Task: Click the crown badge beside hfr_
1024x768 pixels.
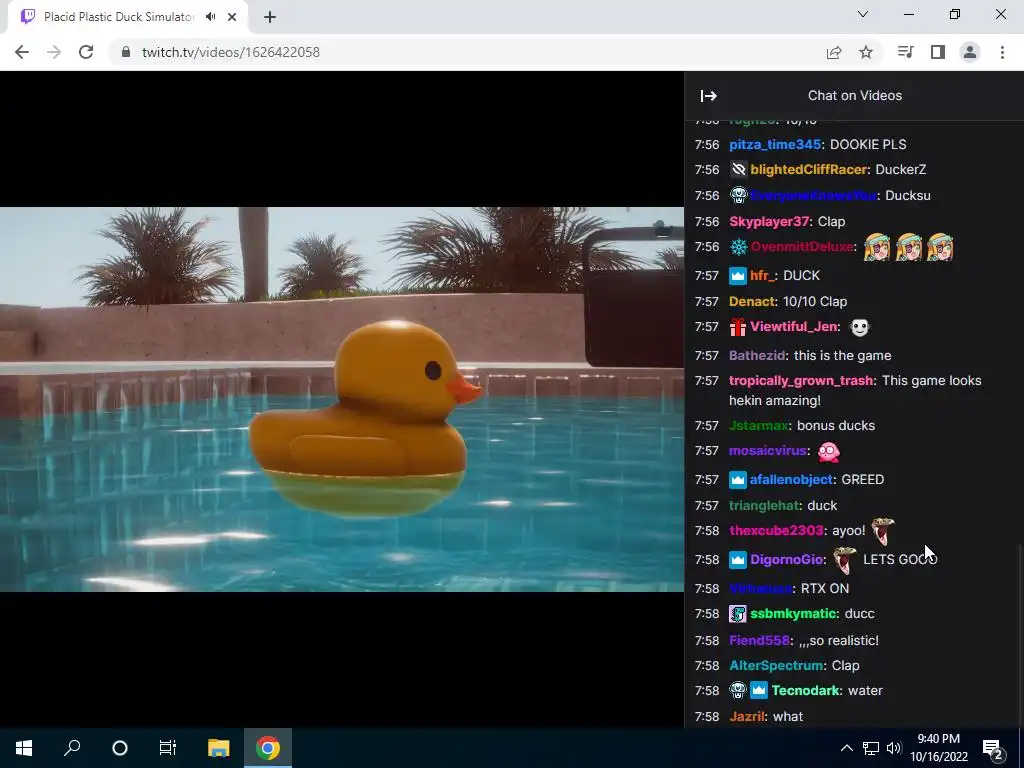Action: 738,276
